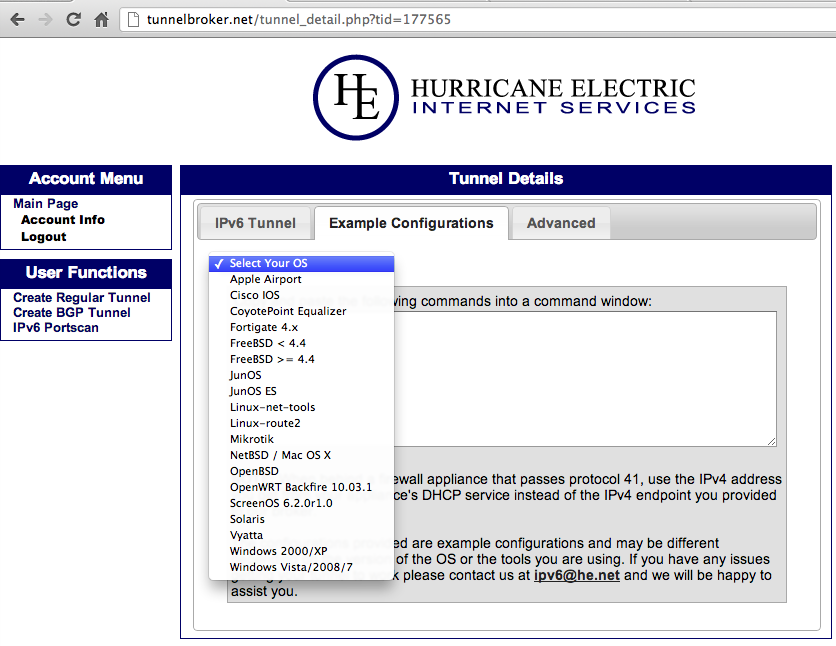Viewport: 836px width, 646px height.
Task: Select JunOS from the list
Action: 301,375
